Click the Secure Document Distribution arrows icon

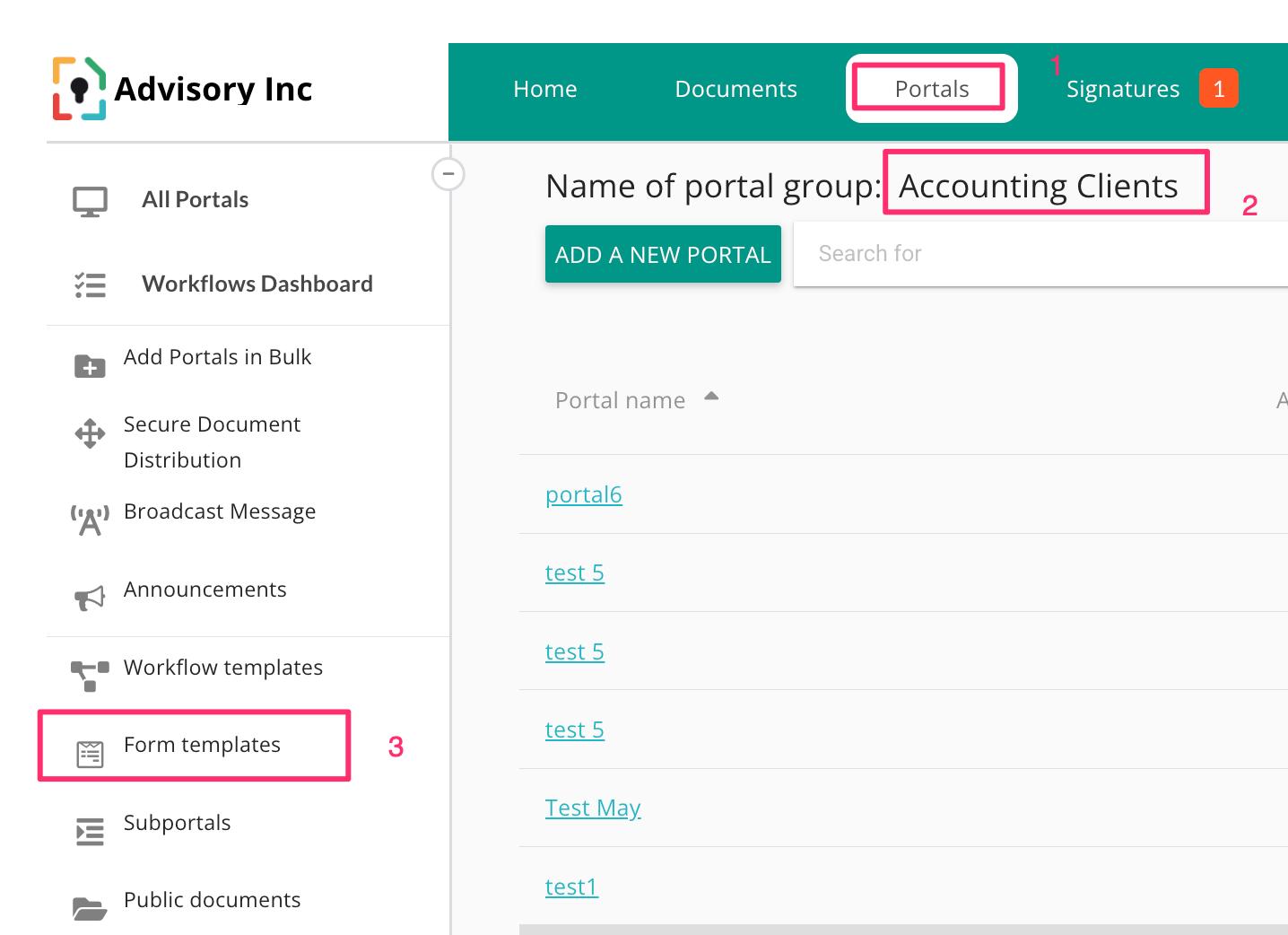[x=90, y=433]
